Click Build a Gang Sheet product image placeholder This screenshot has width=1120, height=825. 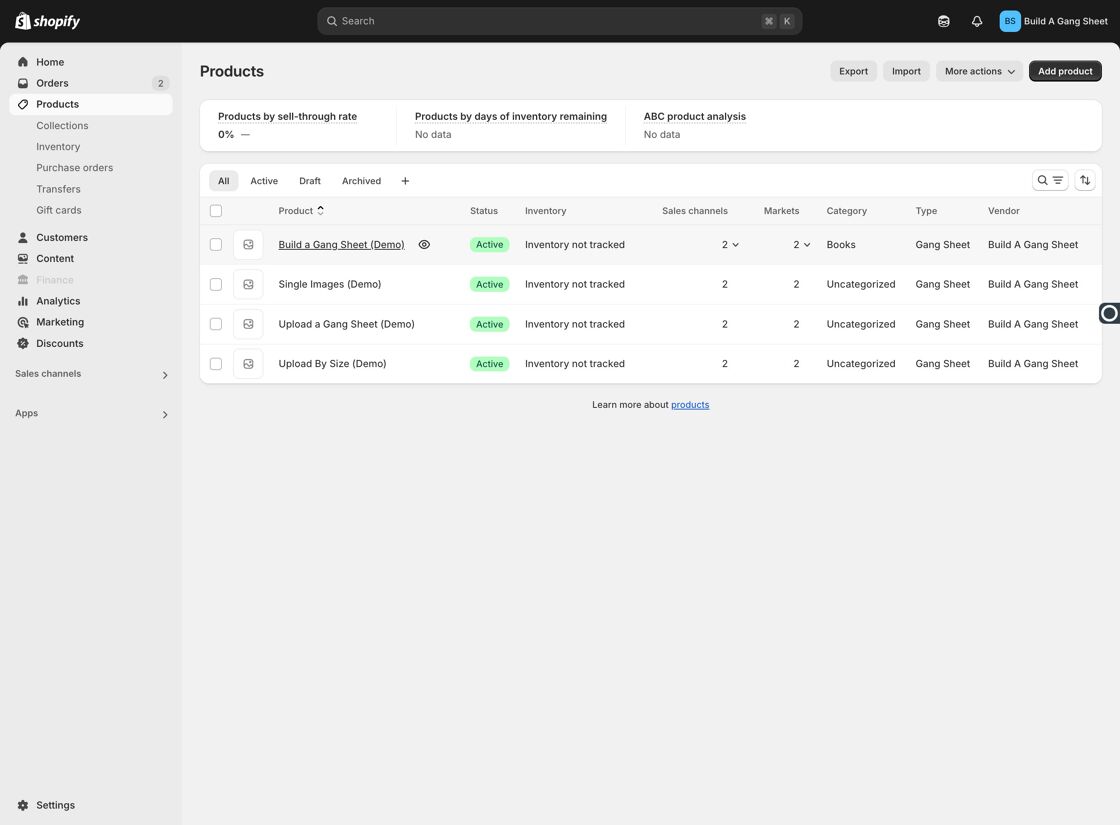248,244
